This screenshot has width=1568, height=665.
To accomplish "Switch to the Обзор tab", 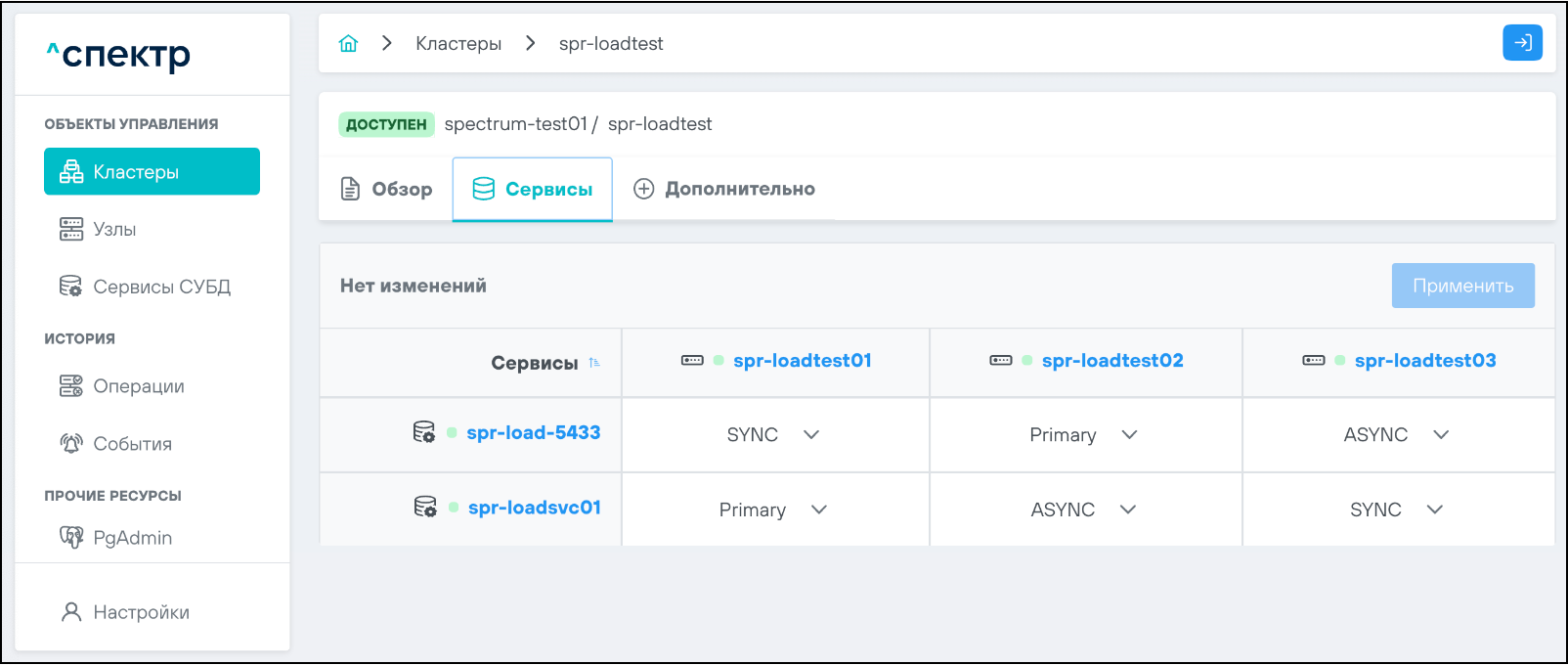I will coord(386,190).
